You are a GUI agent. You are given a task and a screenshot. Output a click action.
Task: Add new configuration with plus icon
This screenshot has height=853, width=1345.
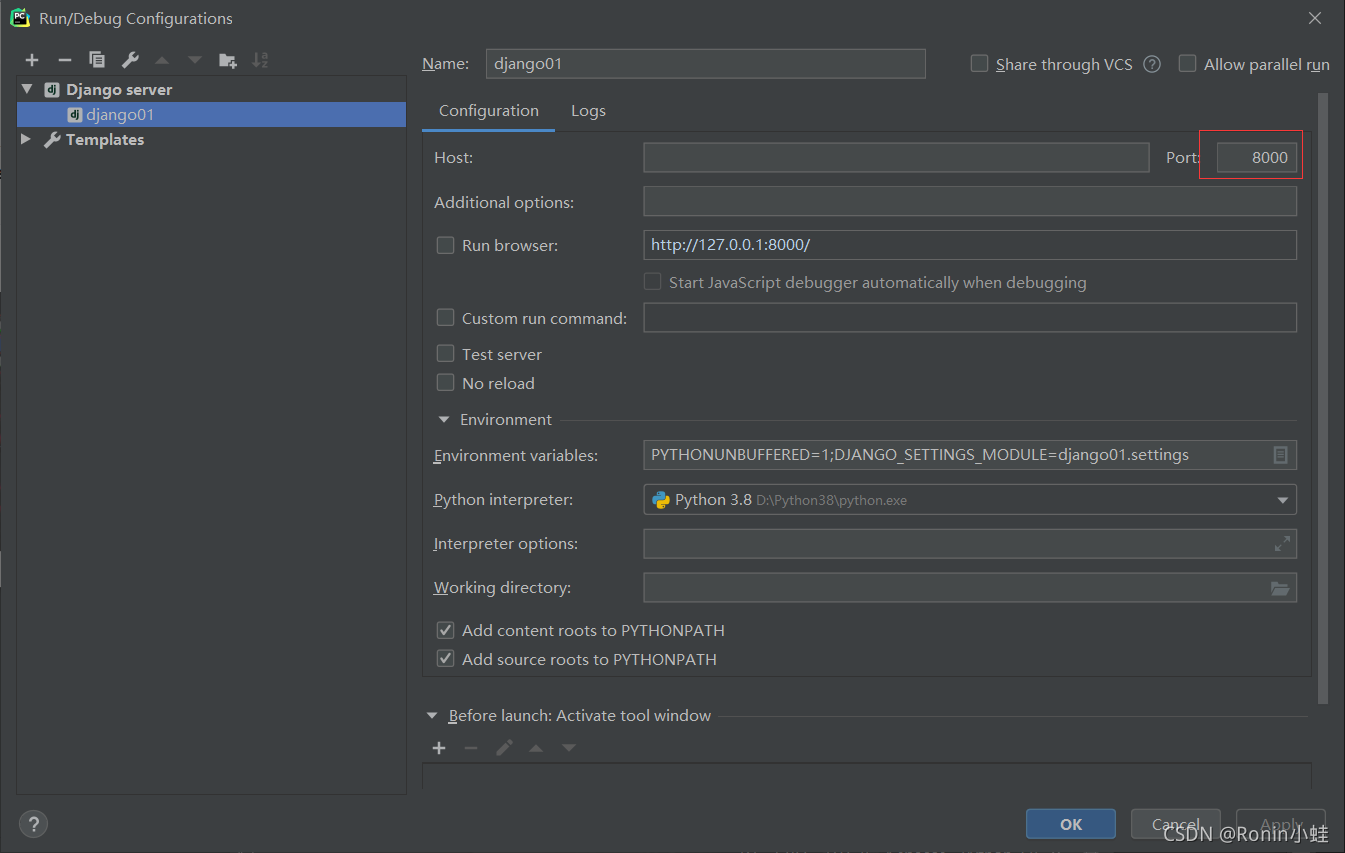32,61
